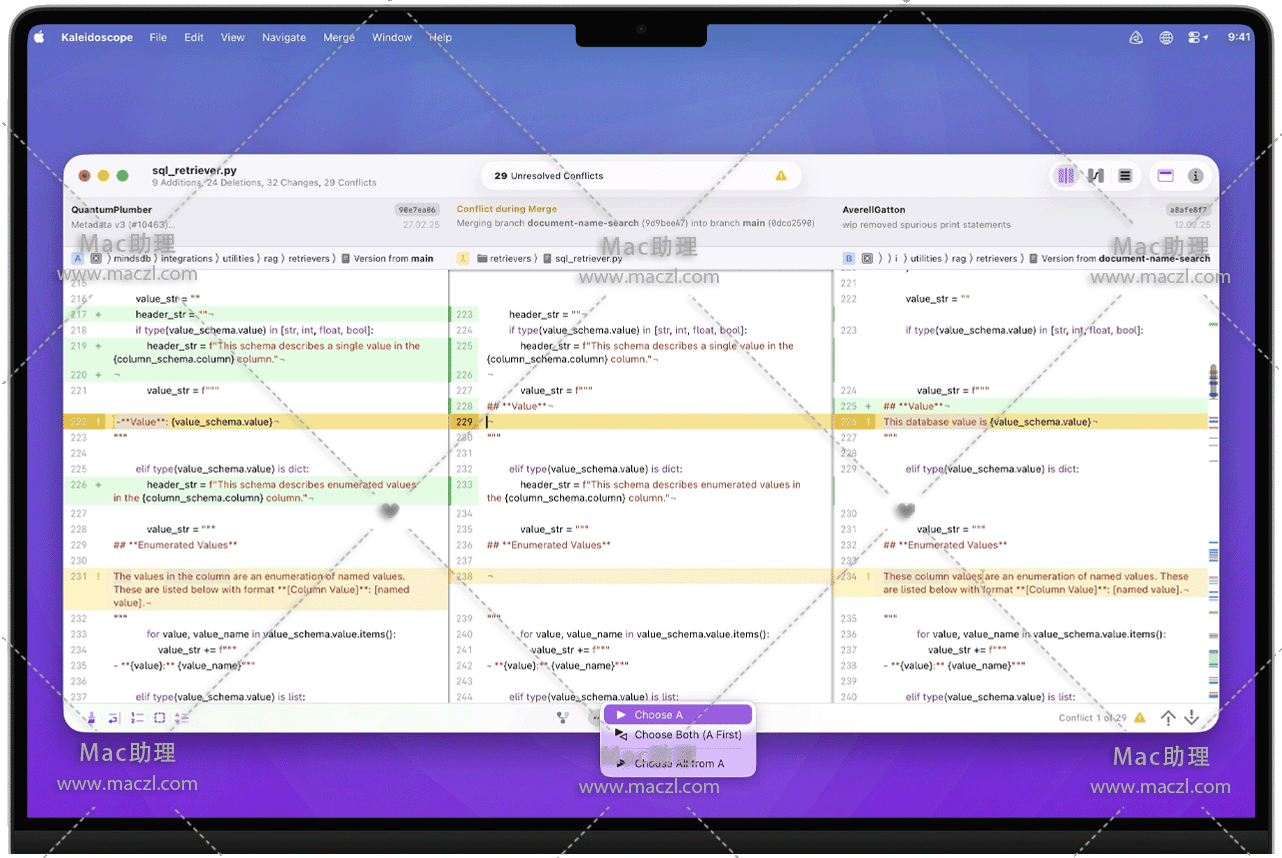Viewport: 1282px width, 858px height.
Task: Toggle the A badge in left path bar
Action: pyautogui.click(x=77, y=258)
